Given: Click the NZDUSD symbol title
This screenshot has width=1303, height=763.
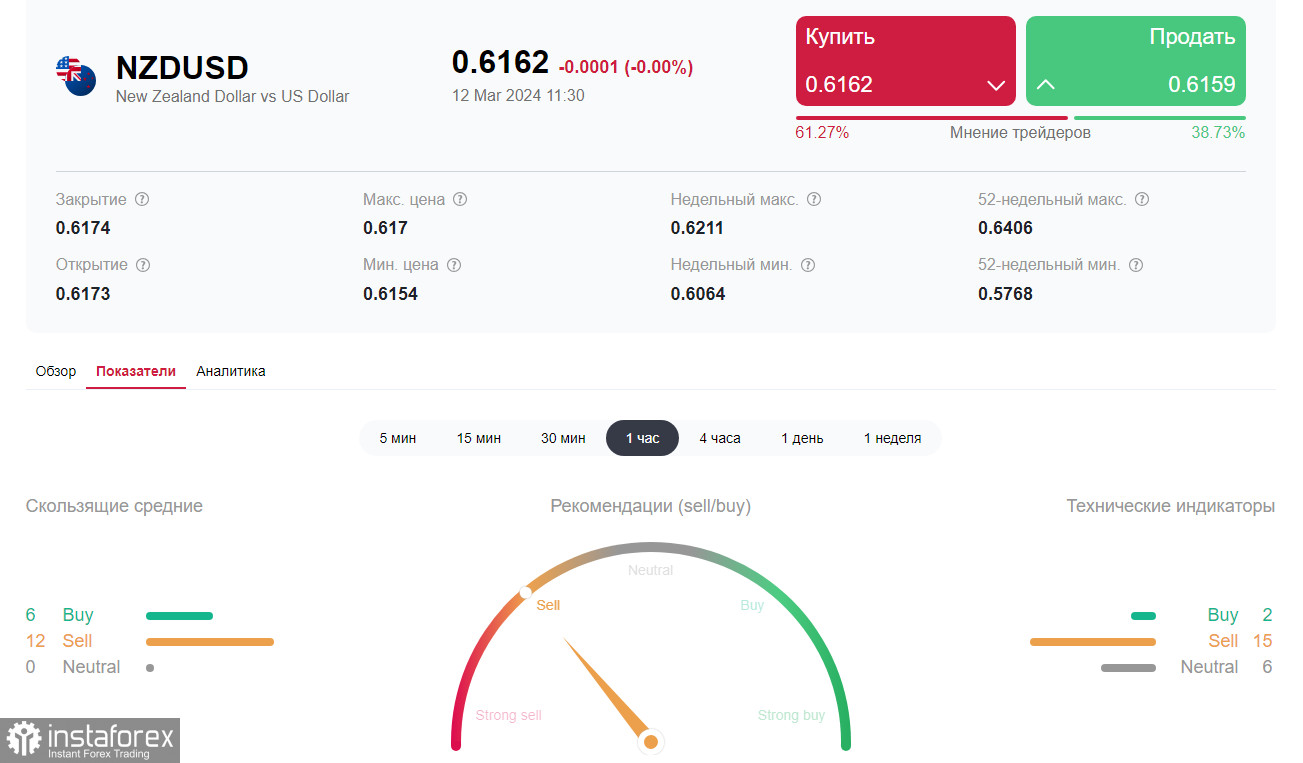Looking at the screenshot, I should pyautogui.click(x=182, y=67).
